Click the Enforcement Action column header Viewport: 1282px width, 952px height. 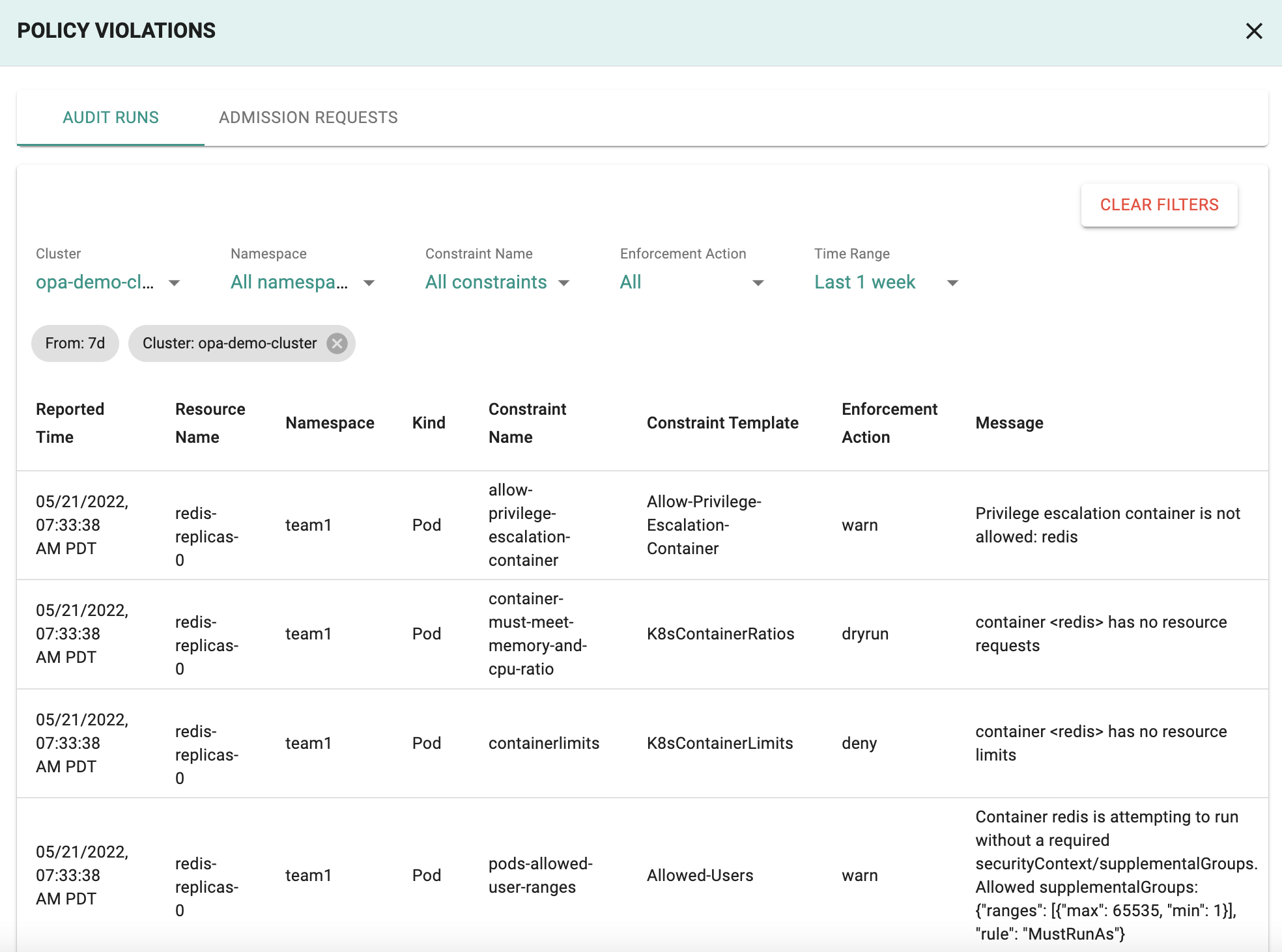point(889,423)
